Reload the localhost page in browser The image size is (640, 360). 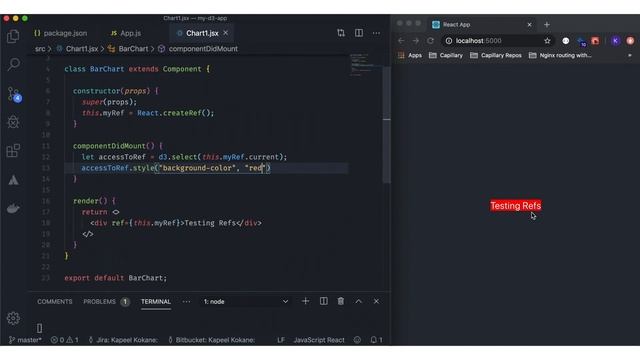(430, 41)
